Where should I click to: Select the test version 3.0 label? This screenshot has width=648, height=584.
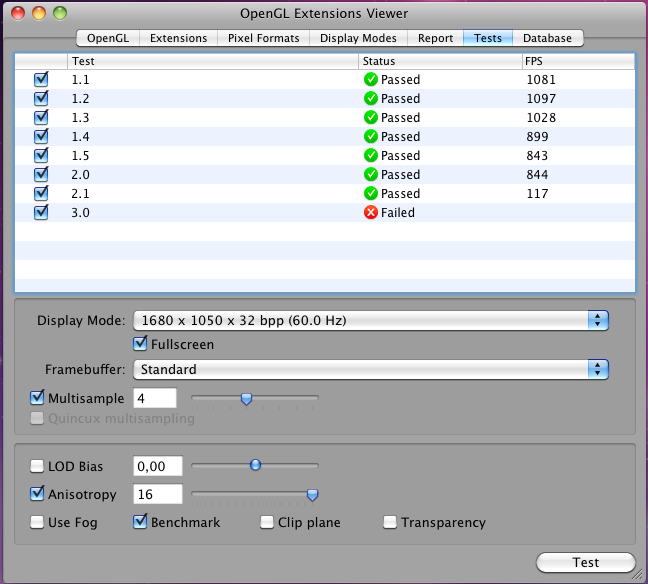click(x=80, y=212)
